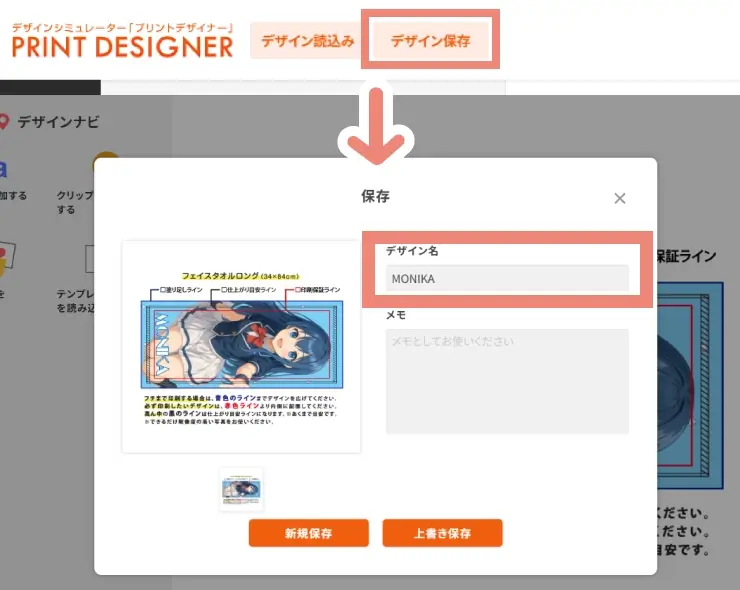Click the PRINT DESIGNER logo
The image size is (740, 590).
122,41
